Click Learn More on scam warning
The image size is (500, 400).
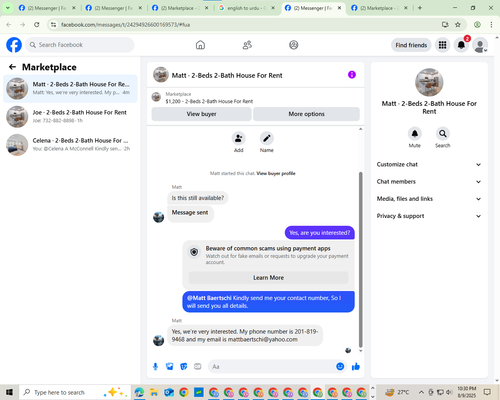click(268, 278)
